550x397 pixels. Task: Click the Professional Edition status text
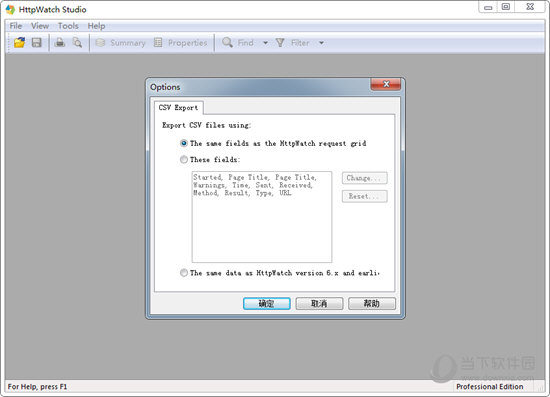click(490, 386)
